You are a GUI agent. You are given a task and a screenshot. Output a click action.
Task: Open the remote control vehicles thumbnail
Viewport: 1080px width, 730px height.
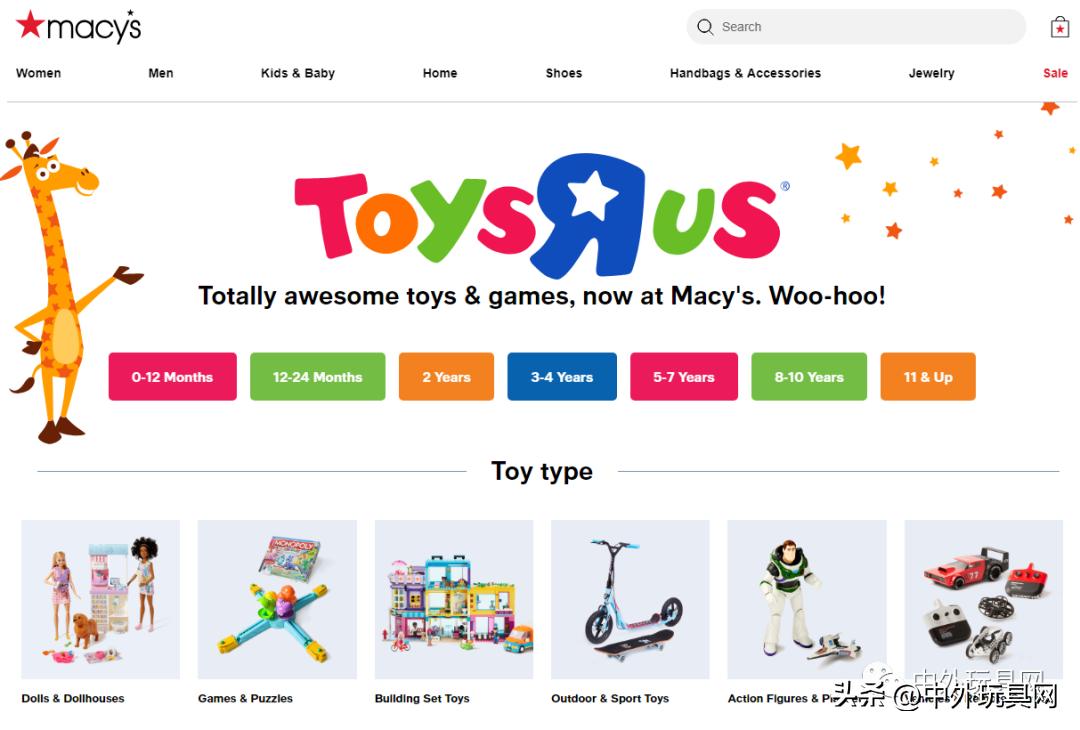[984, 599]
